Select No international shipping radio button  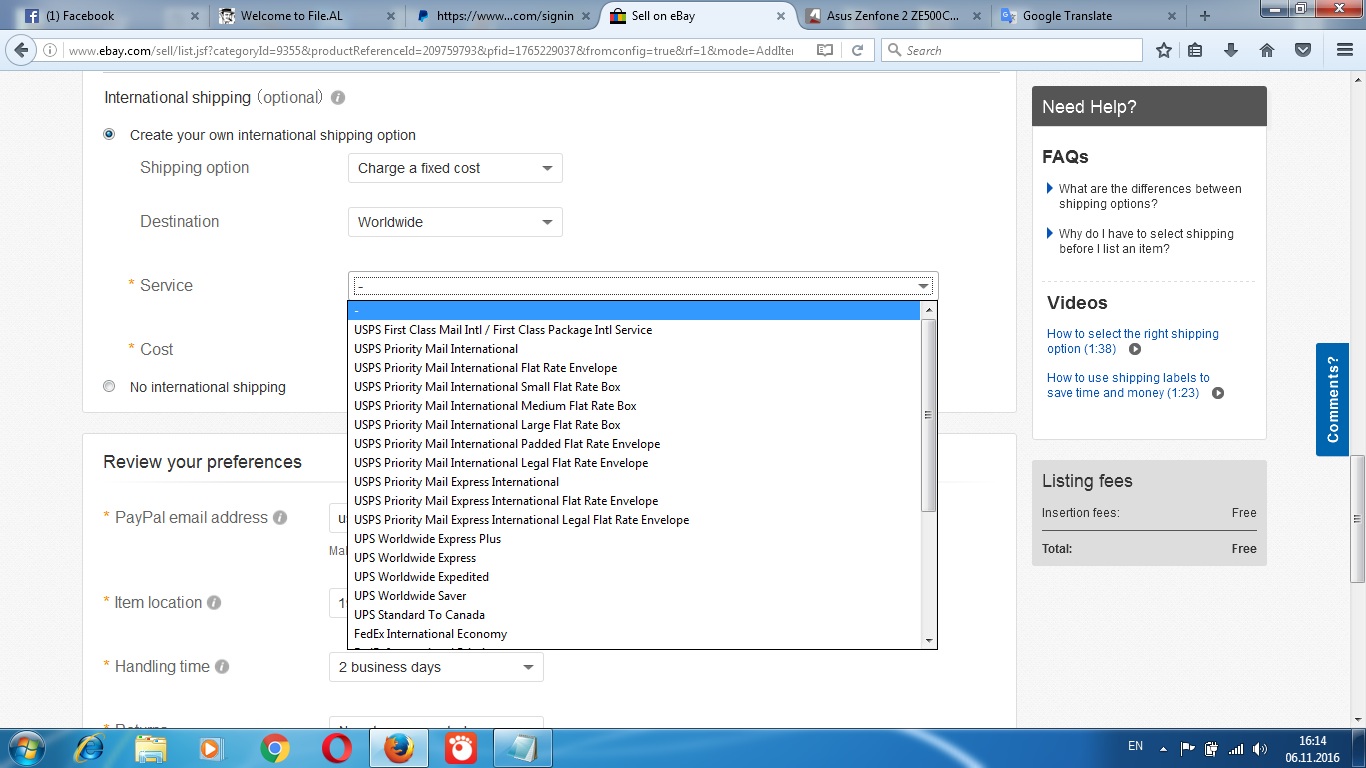(109, 387)
